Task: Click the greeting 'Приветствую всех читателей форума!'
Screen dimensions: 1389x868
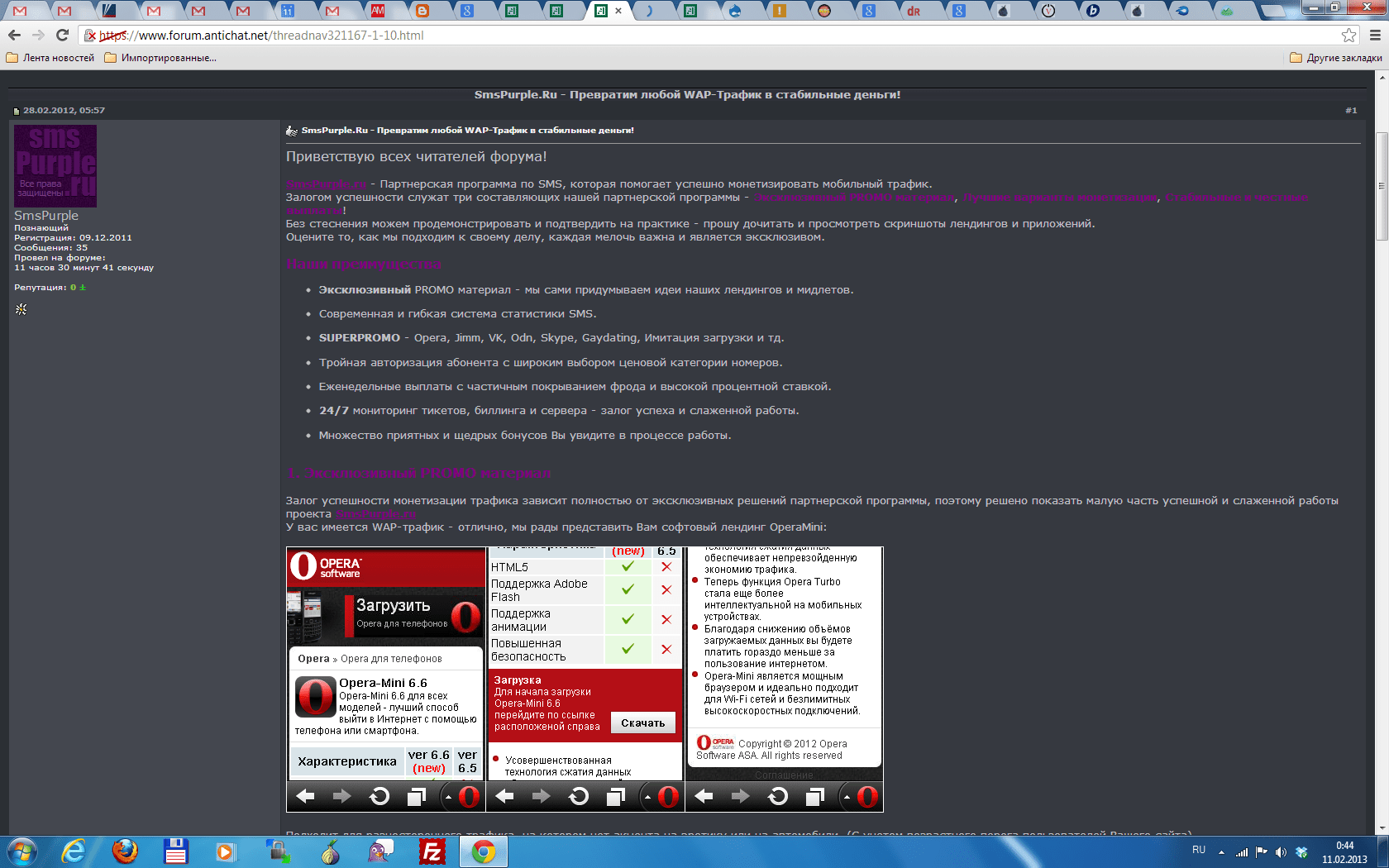Action: coord(416,157)
